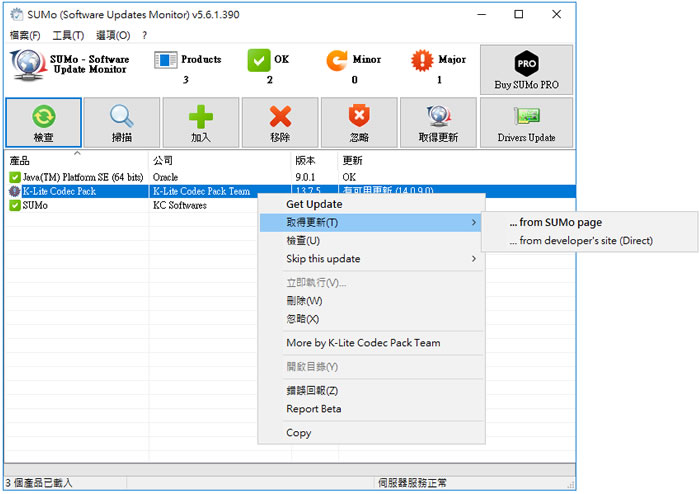Click green check icon beside Java Platform SE
This screenshot has width=700, height=494.
pos(15,177)
